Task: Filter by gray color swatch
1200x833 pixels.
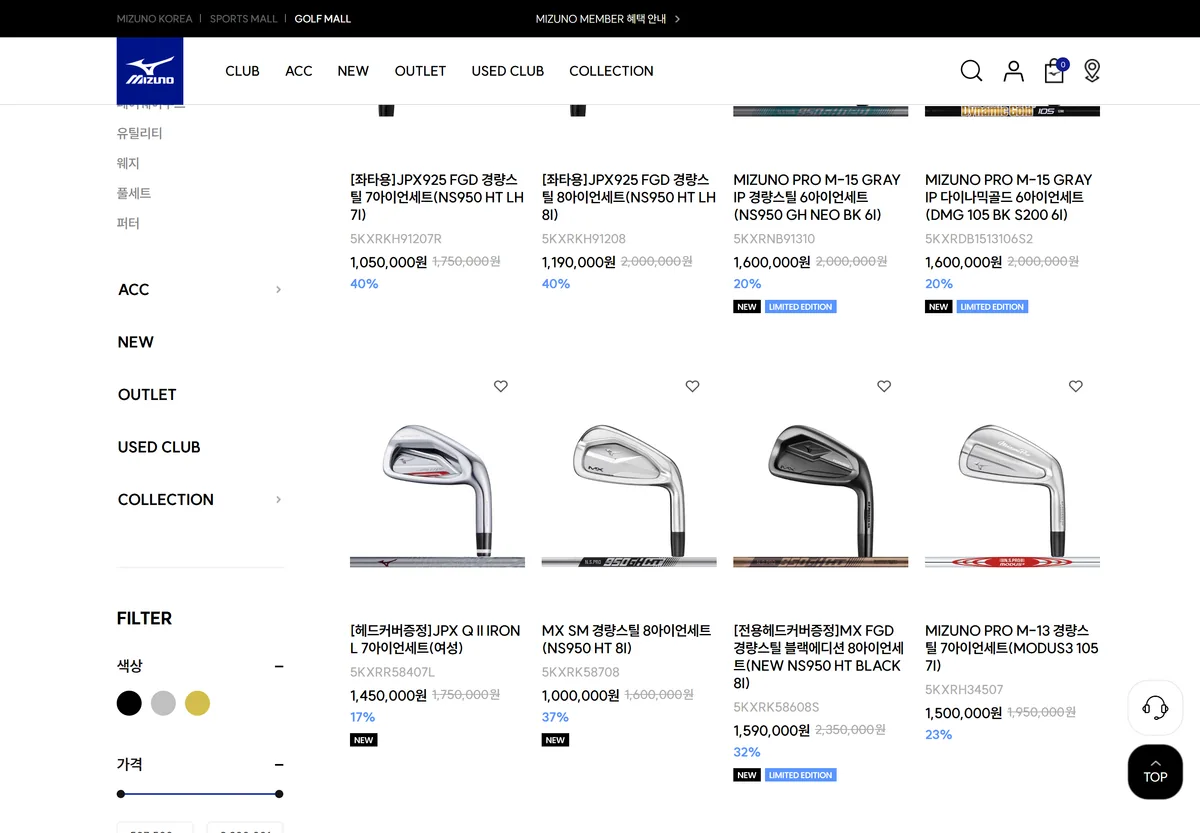Action: 163,703
